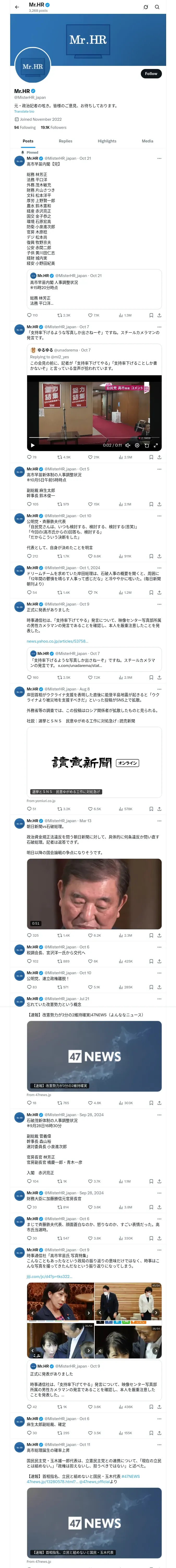Image resolution: width=176 pixels, height=1568 pixels.
Task: Share the pinned Oct 21 post
Action: tap(159, 315)
